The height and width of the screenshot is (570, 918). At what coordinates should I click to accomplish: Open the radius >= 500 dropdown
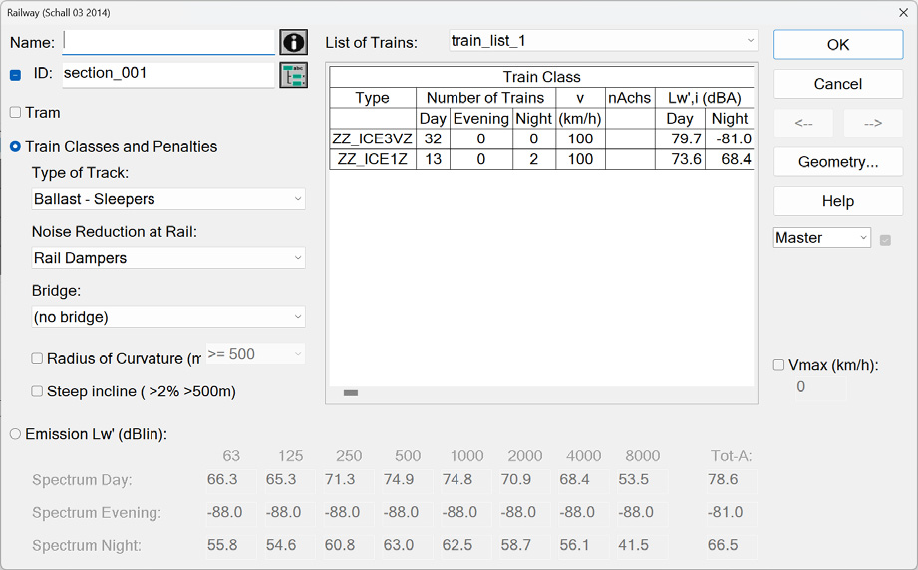[x=255, y=354]
